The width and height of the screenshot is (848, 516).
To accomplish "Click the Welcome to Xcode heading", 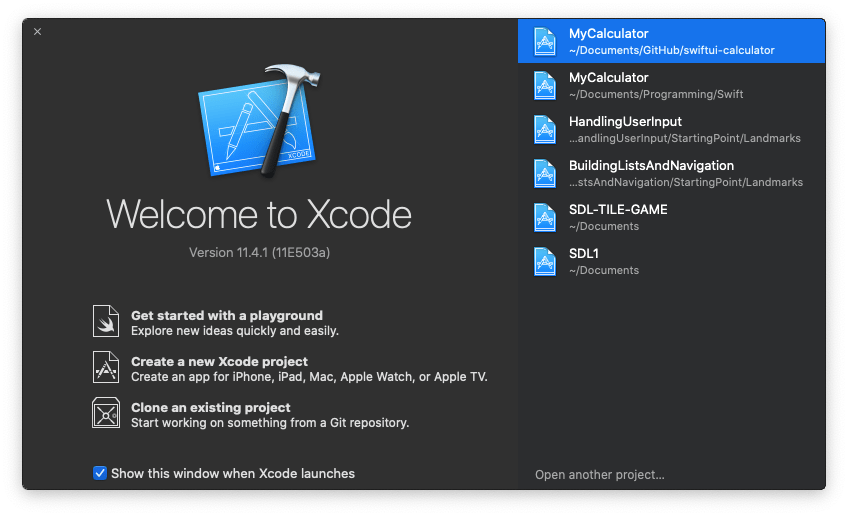I will click(259, 214).
